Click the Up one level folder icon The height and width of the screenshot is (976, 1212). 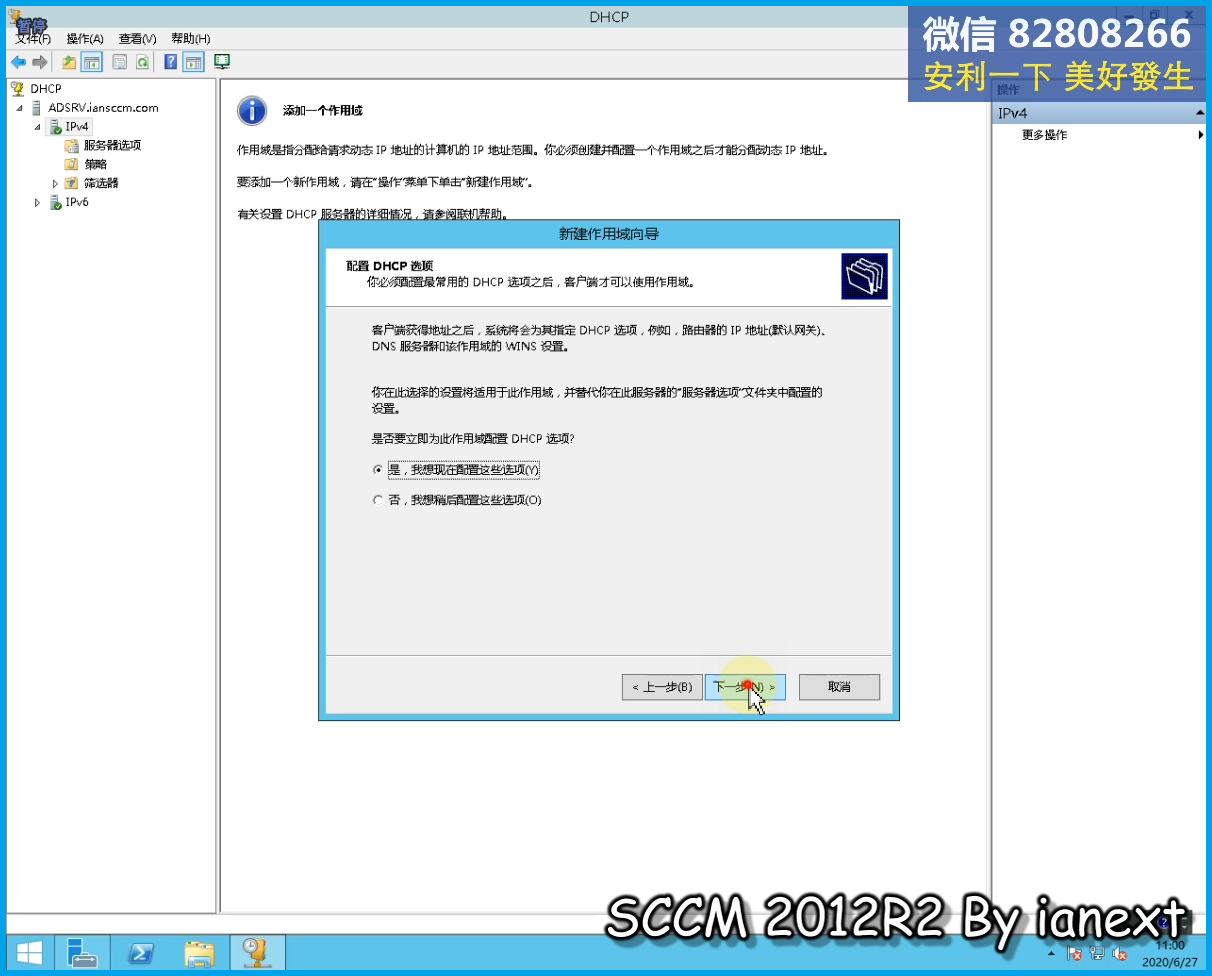tap(69, 62)
